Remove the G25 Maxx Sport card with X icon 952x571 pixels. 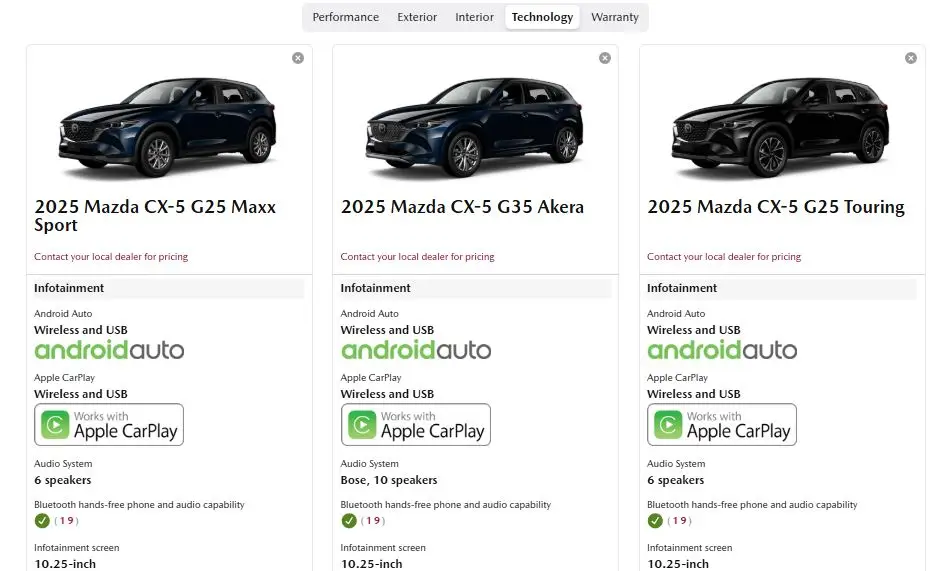click(x=298, y=58)
